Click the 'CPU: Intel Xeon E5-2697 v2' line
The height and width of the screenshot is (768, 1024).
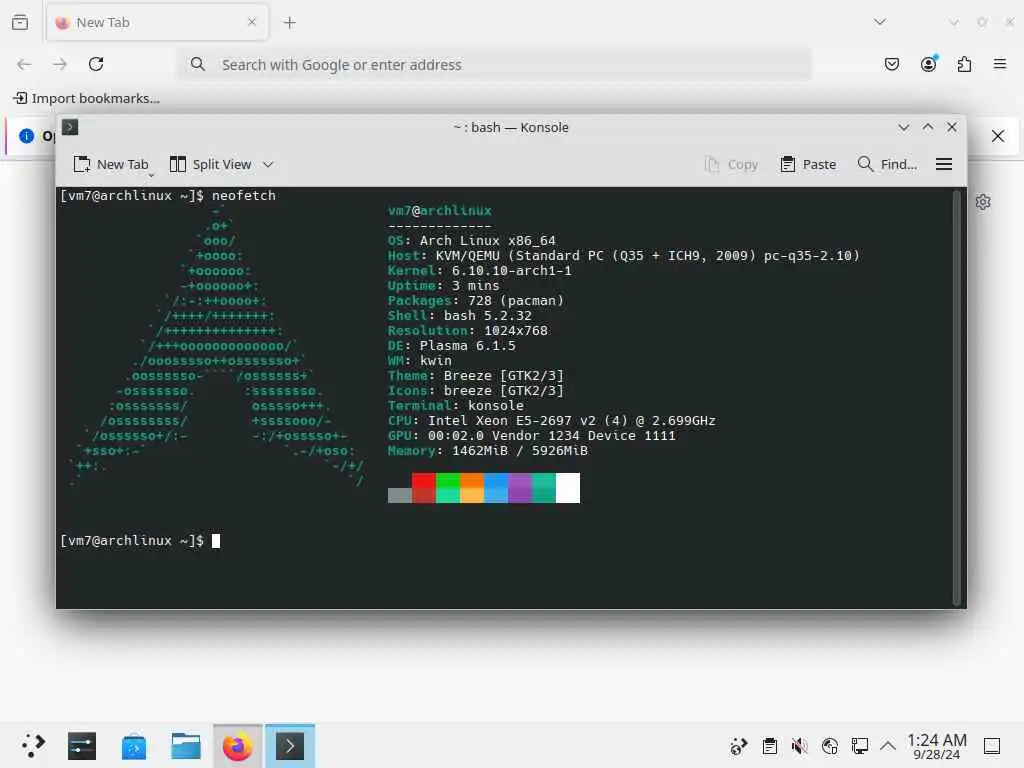click(x=552, y=421)
